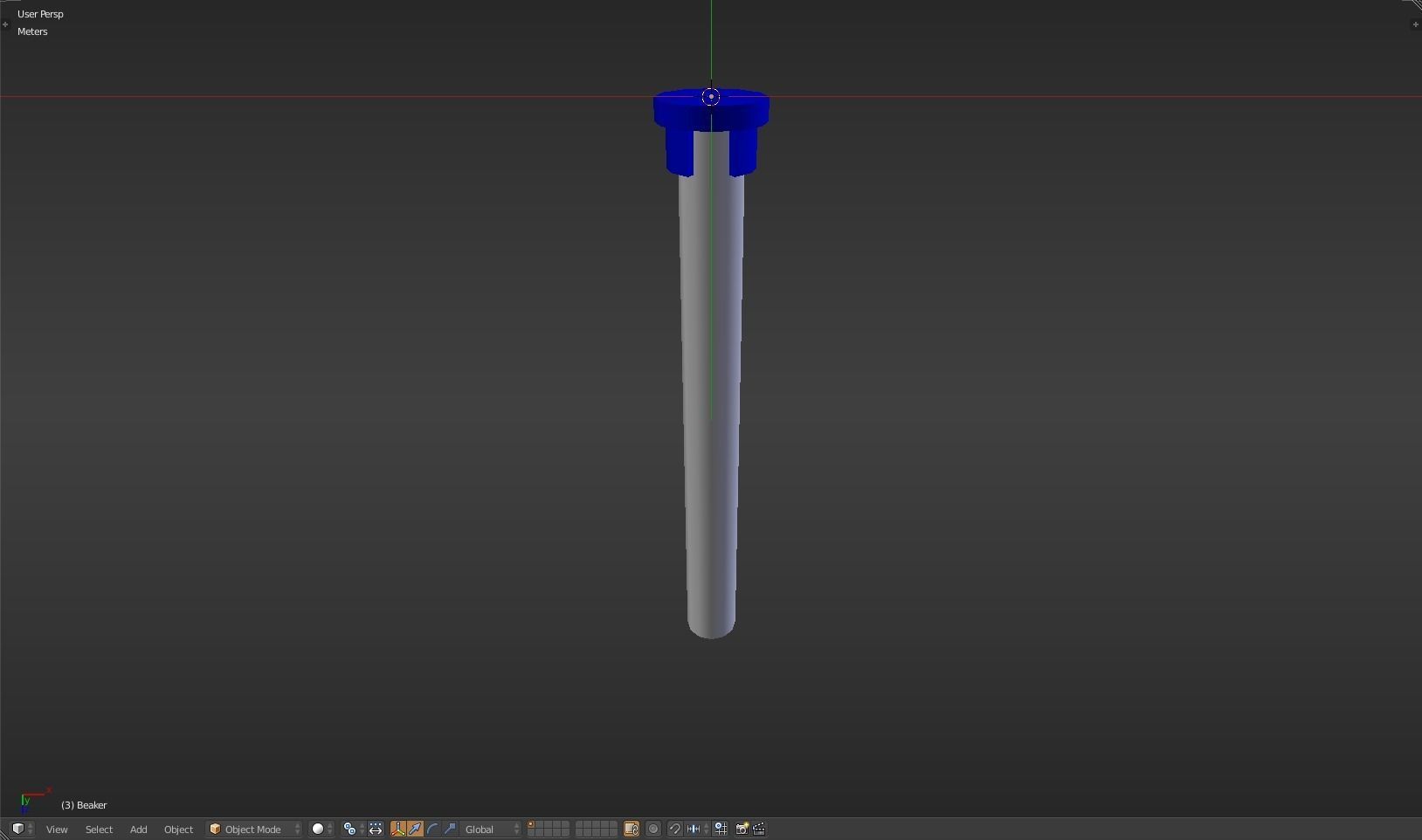The width and height of the screenshot is (1422, 840).
Task: Toggle snap during transform magnet
Action: tap(674, 829)
